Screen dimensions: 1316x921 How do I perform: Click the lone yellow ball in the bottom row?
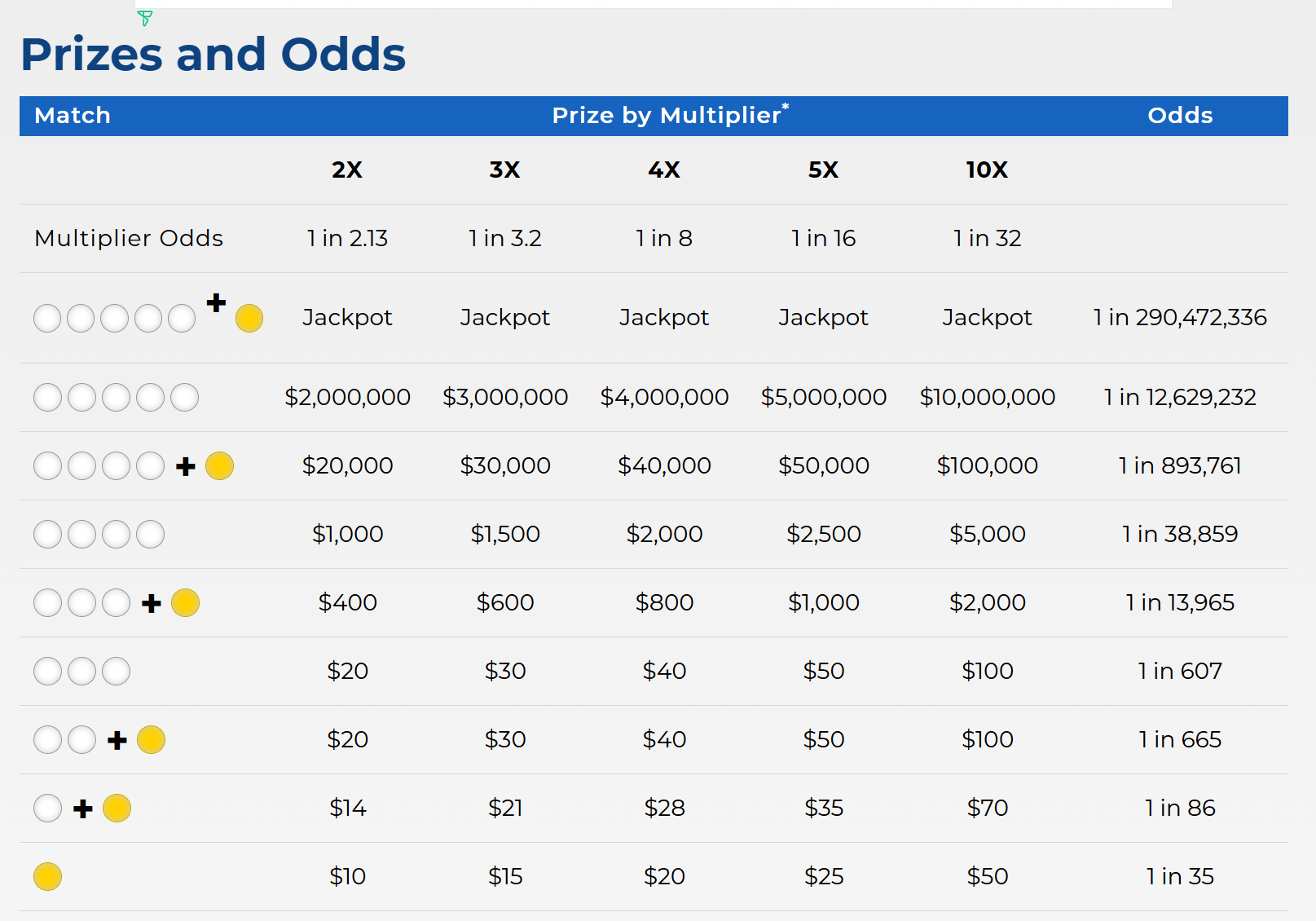[x=47, y=877]
